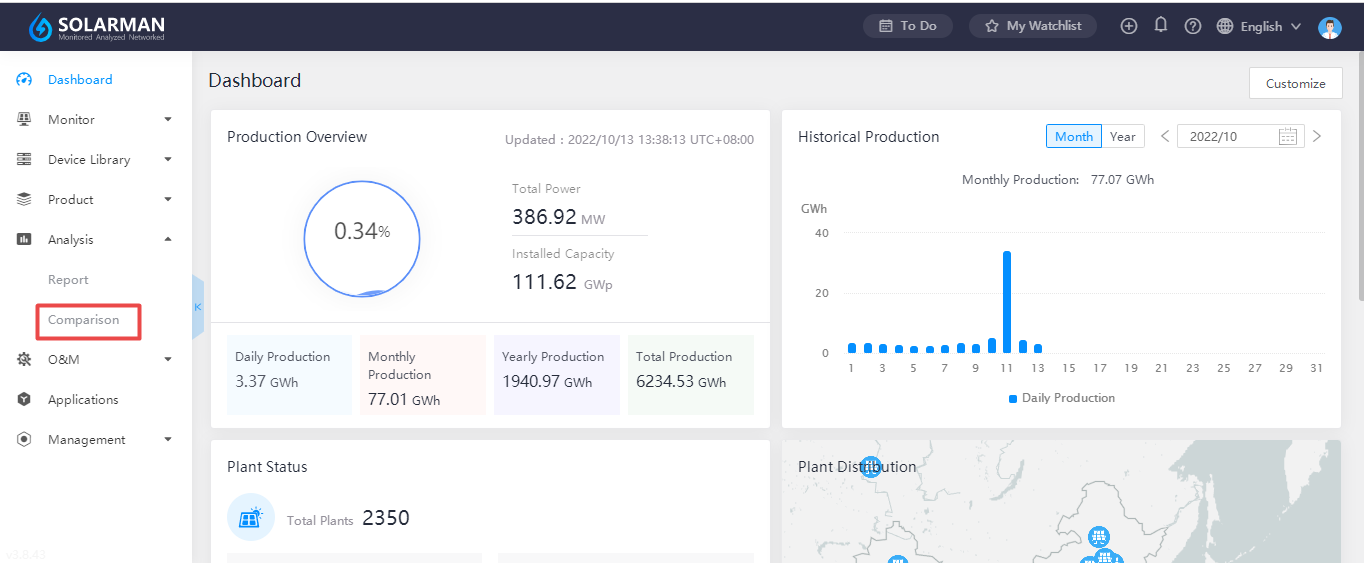
Task: Click the Applications cube icon
Action: [25, 399]
